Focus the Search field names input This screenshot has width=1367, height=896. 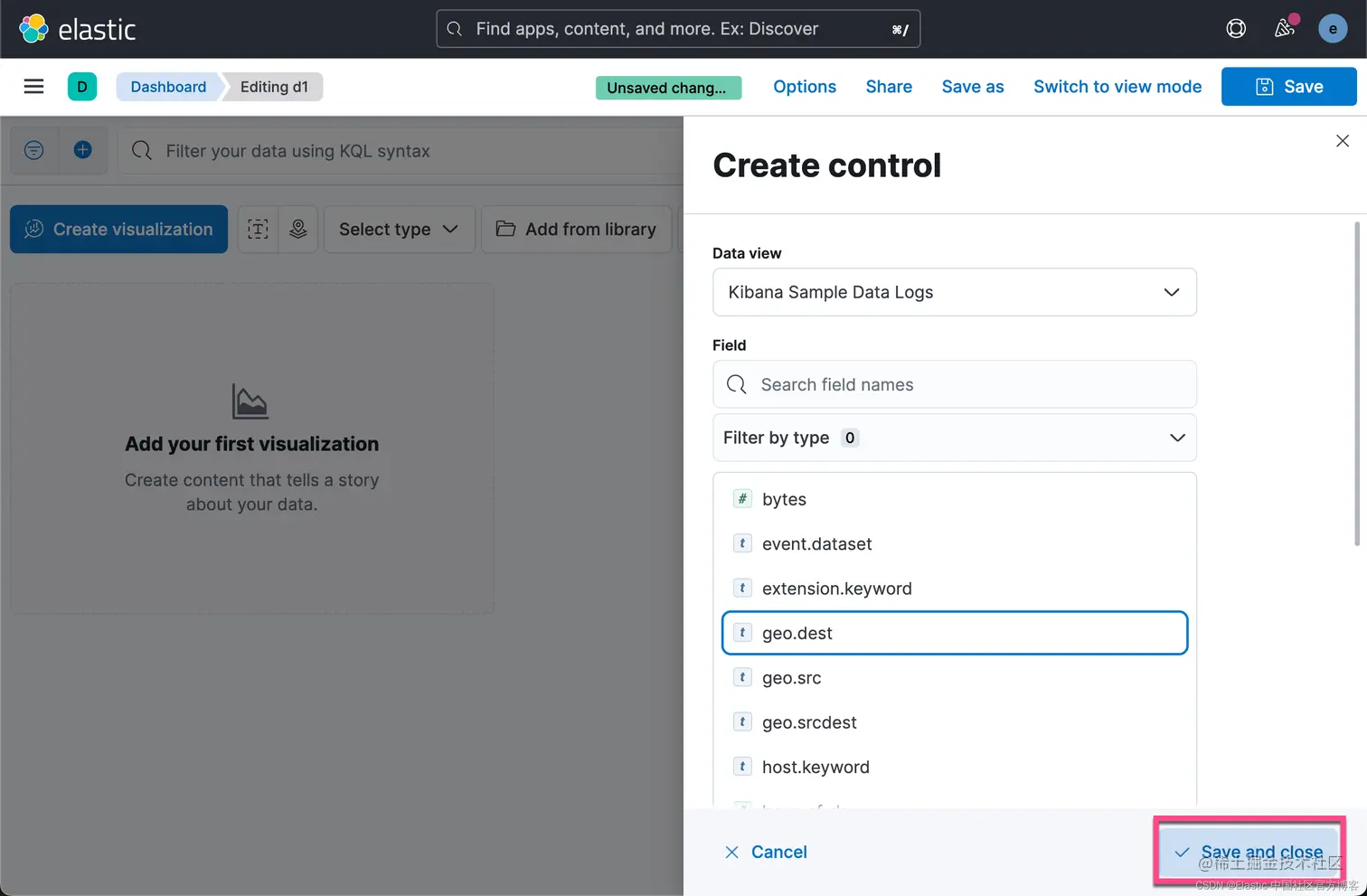(955, 384)
